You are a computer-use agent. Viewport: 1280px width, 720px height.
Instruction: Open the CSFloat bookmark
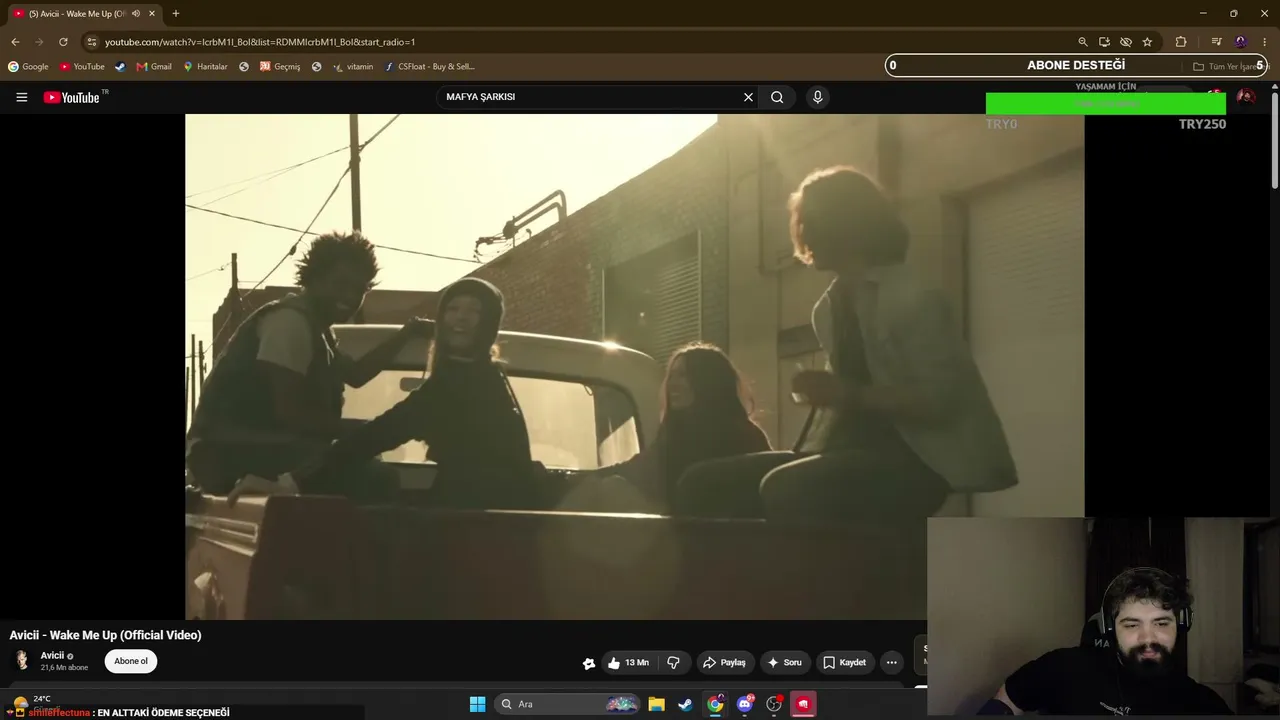click(430, 67)
